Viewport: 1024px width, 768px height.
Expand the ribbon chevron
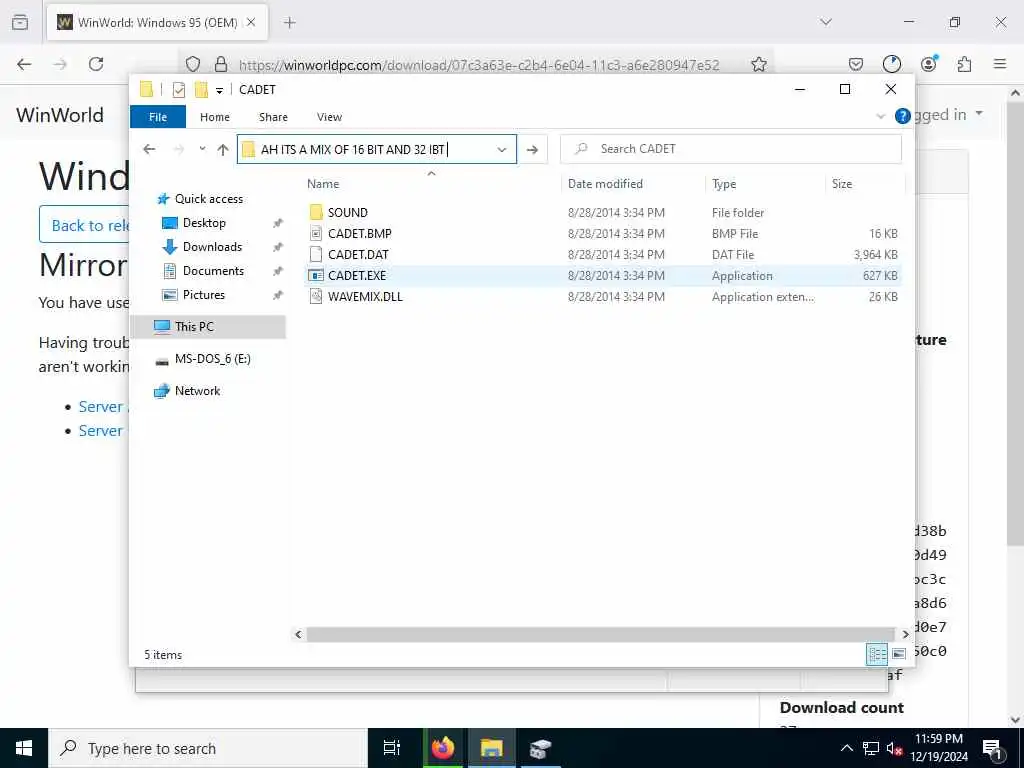click(x=880, y=116)
